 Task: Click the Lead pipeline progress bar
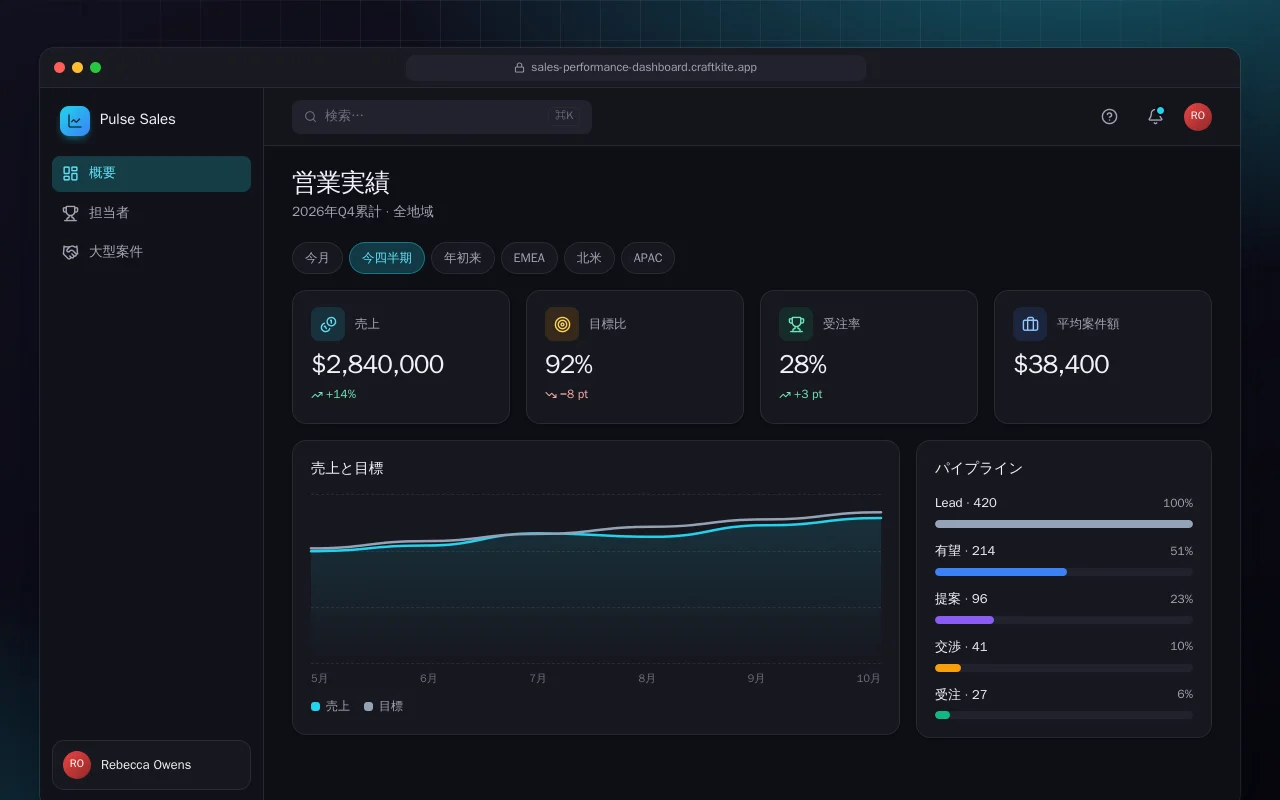1064,524
